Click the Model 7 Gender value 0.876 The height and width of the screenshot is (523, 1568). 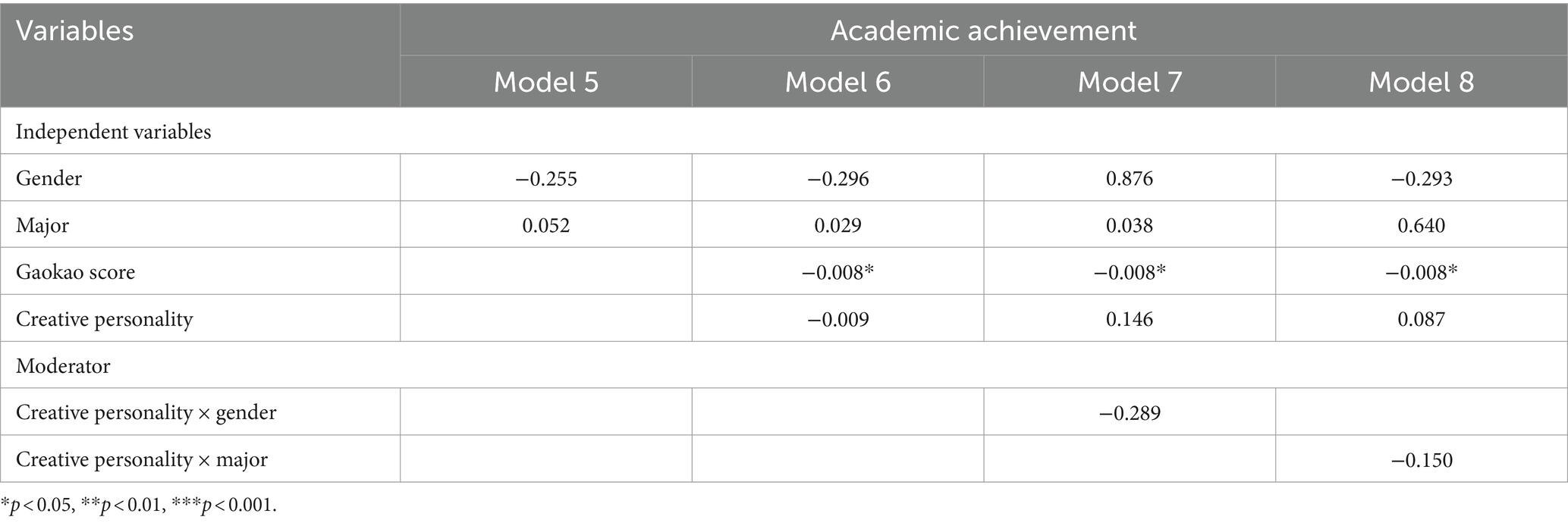point(1130,178)
